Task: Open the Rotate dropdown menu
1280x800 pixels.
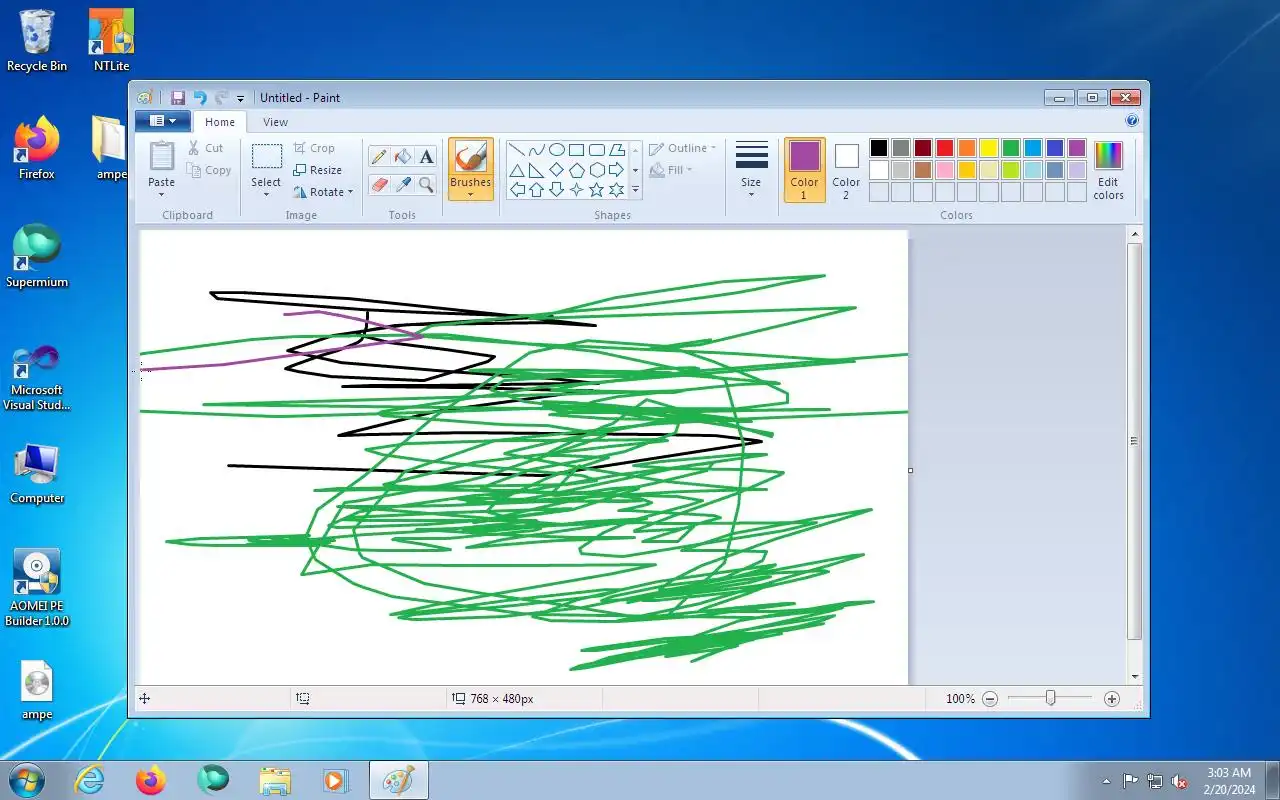Action: (324, 192)
